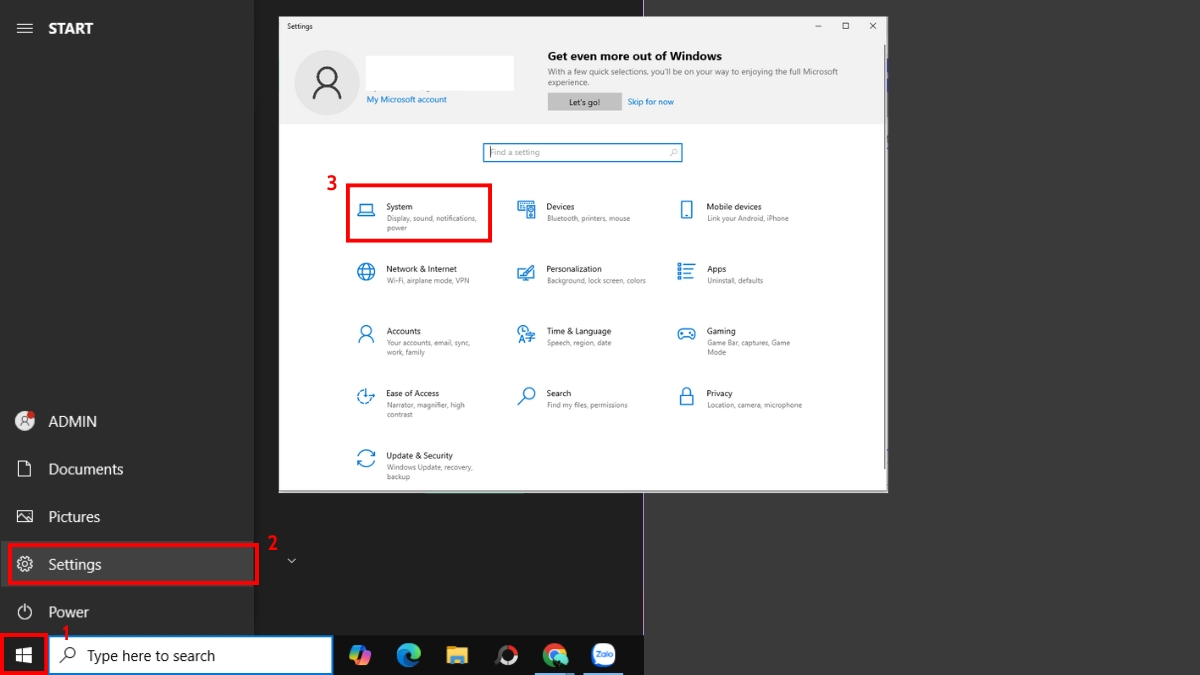The width and height of the screenshot is (1200, 675).
Task: Click the Let's go! button
Action: click(584, 101)
